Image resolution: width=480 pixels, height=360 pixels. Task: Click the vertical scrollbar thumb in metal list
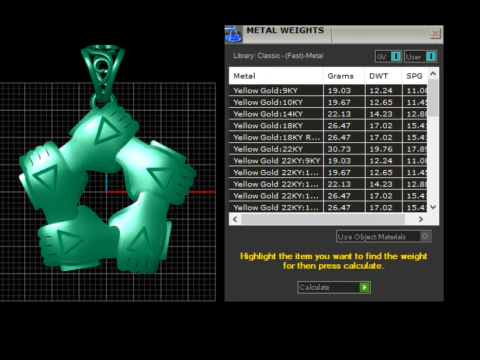tap(433, 98)
